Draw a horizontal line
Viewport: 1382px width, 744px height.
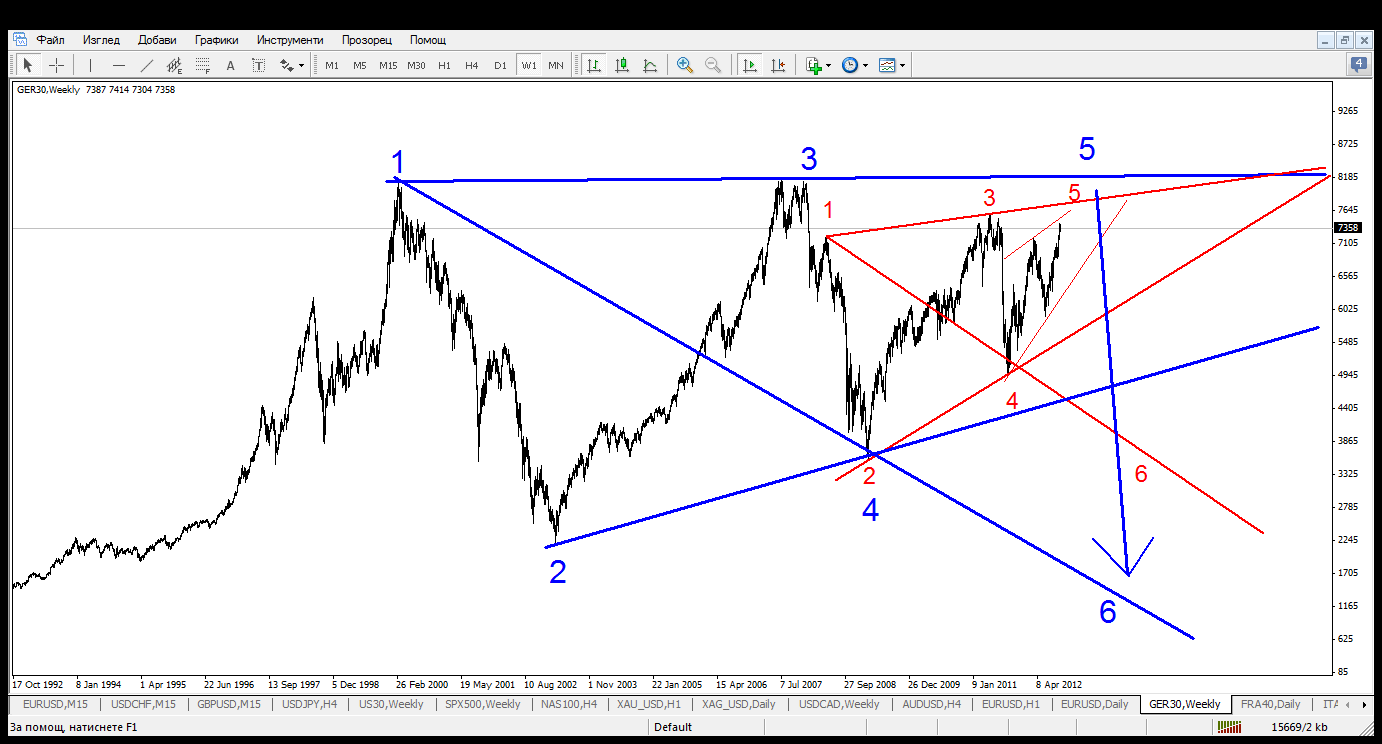coord(119,65)
